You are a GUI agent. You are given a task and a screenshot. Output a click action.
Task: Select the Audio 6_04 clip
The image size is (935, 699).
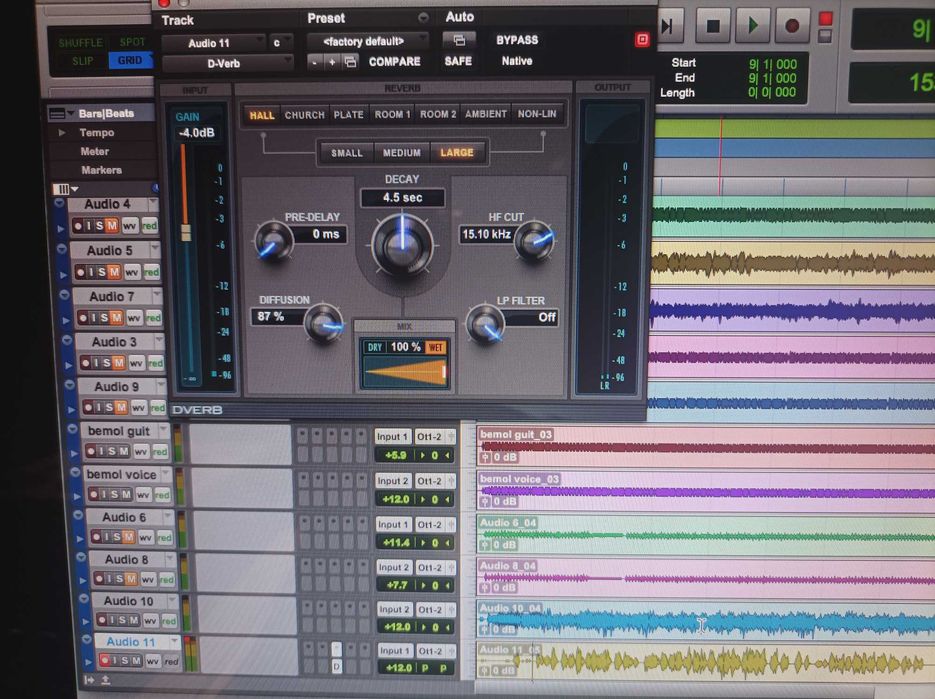click(x=706, y=534)
